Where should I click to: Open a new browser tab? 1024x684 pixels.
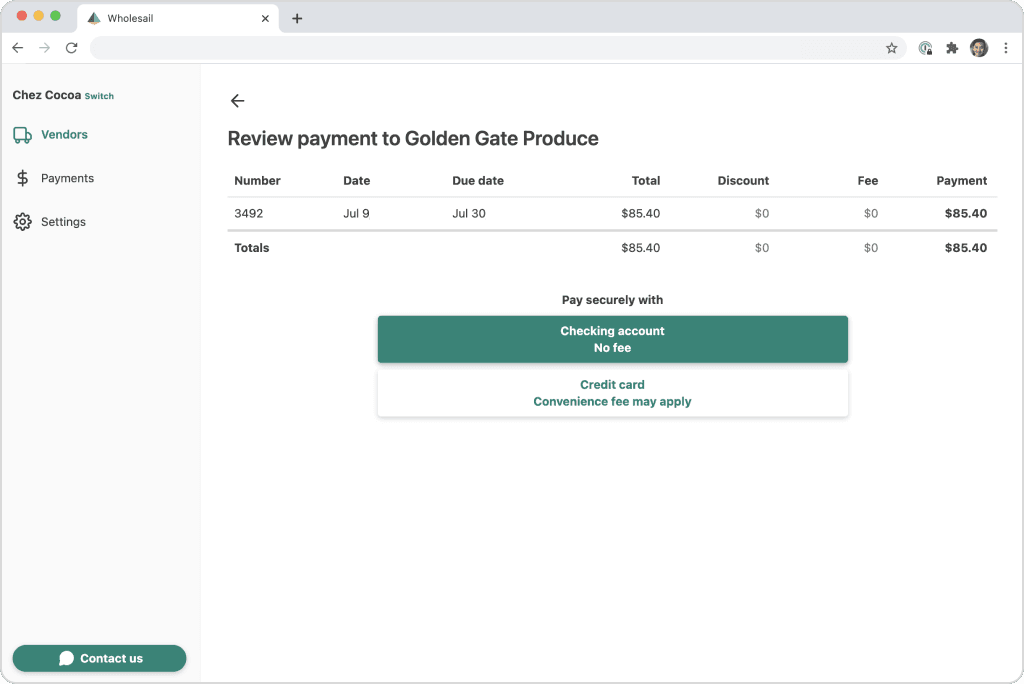297,18
